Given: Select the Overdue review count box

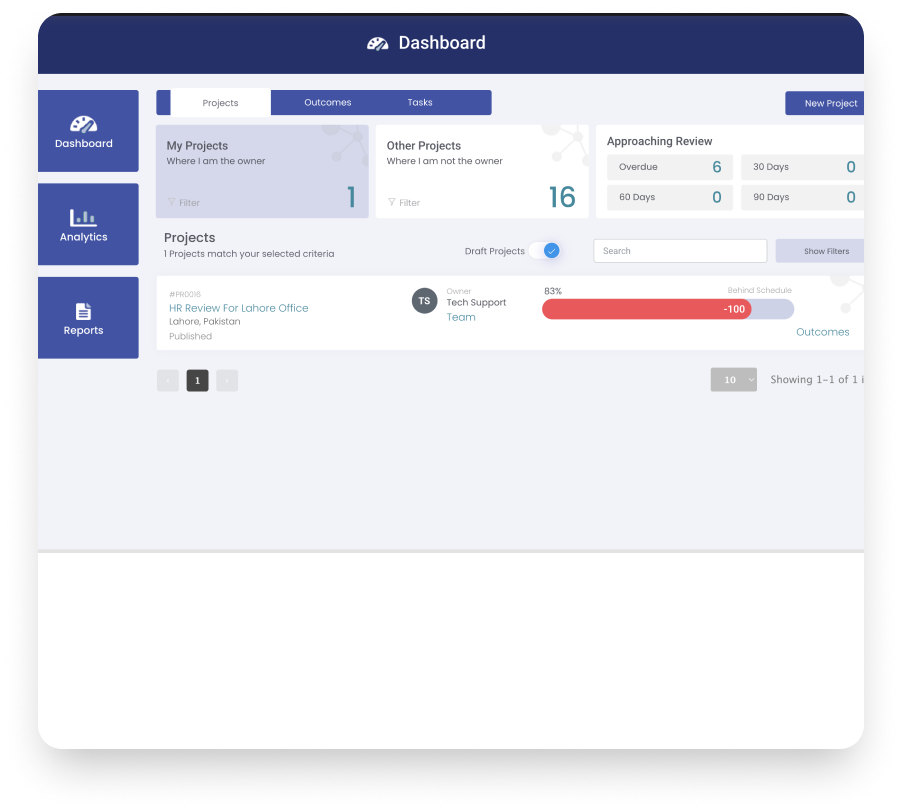Looking at the screenshot, I should click(x=669, y=167).
